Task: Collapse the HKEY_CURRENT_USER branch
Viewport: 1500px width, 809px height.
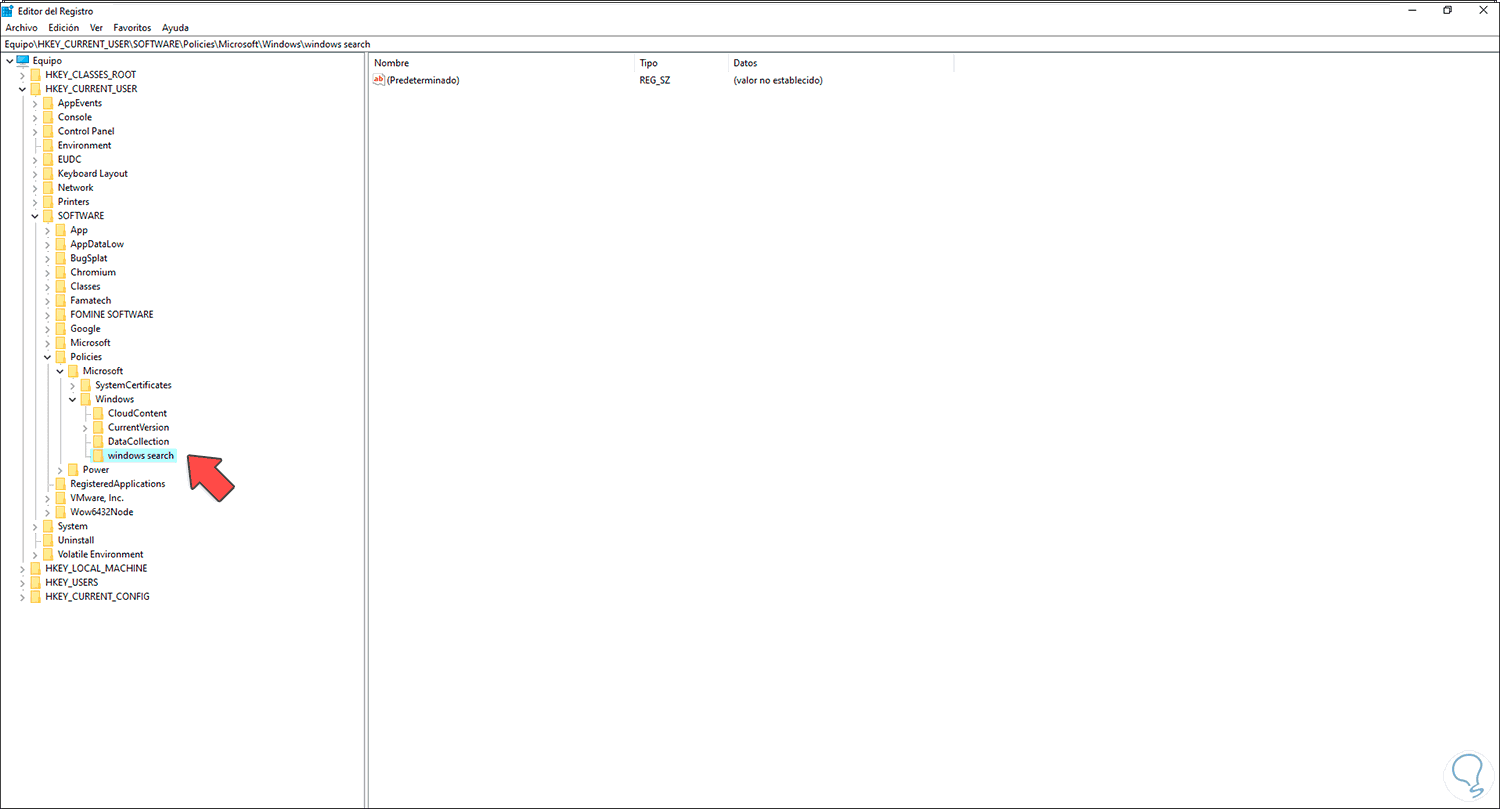Action: click(22, 88)
